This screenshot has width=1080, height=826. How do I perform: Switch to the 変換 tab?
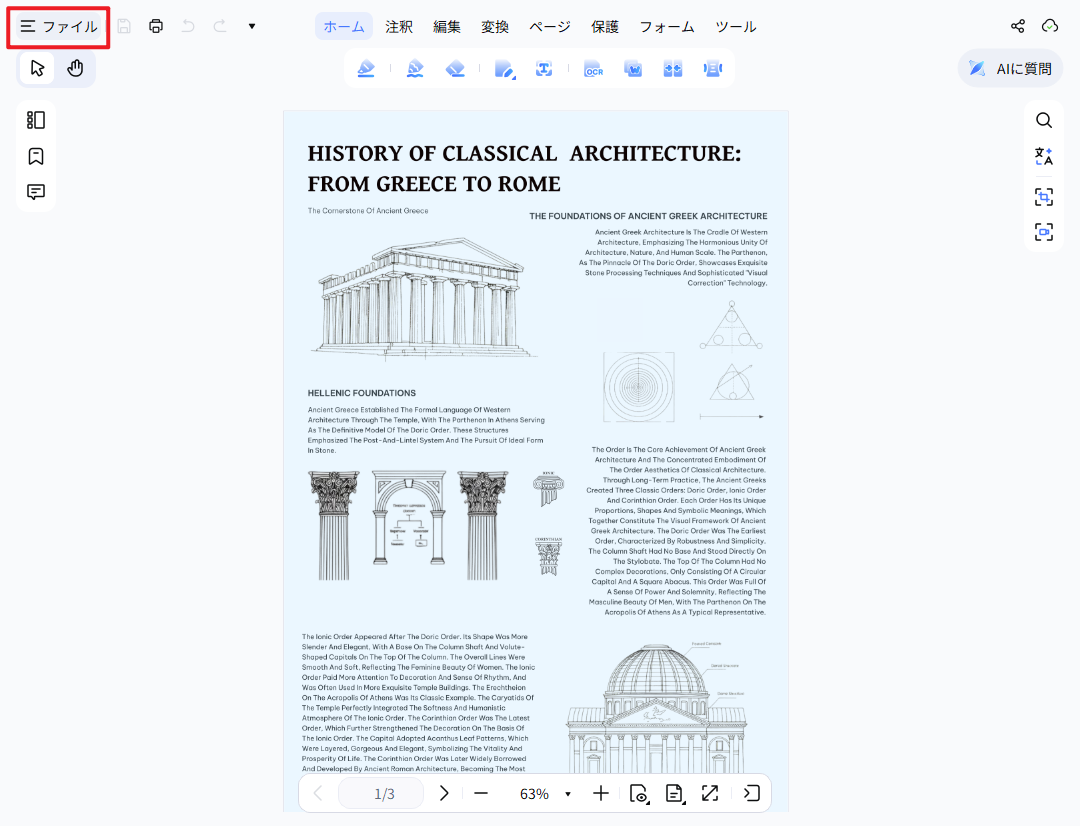495,27
